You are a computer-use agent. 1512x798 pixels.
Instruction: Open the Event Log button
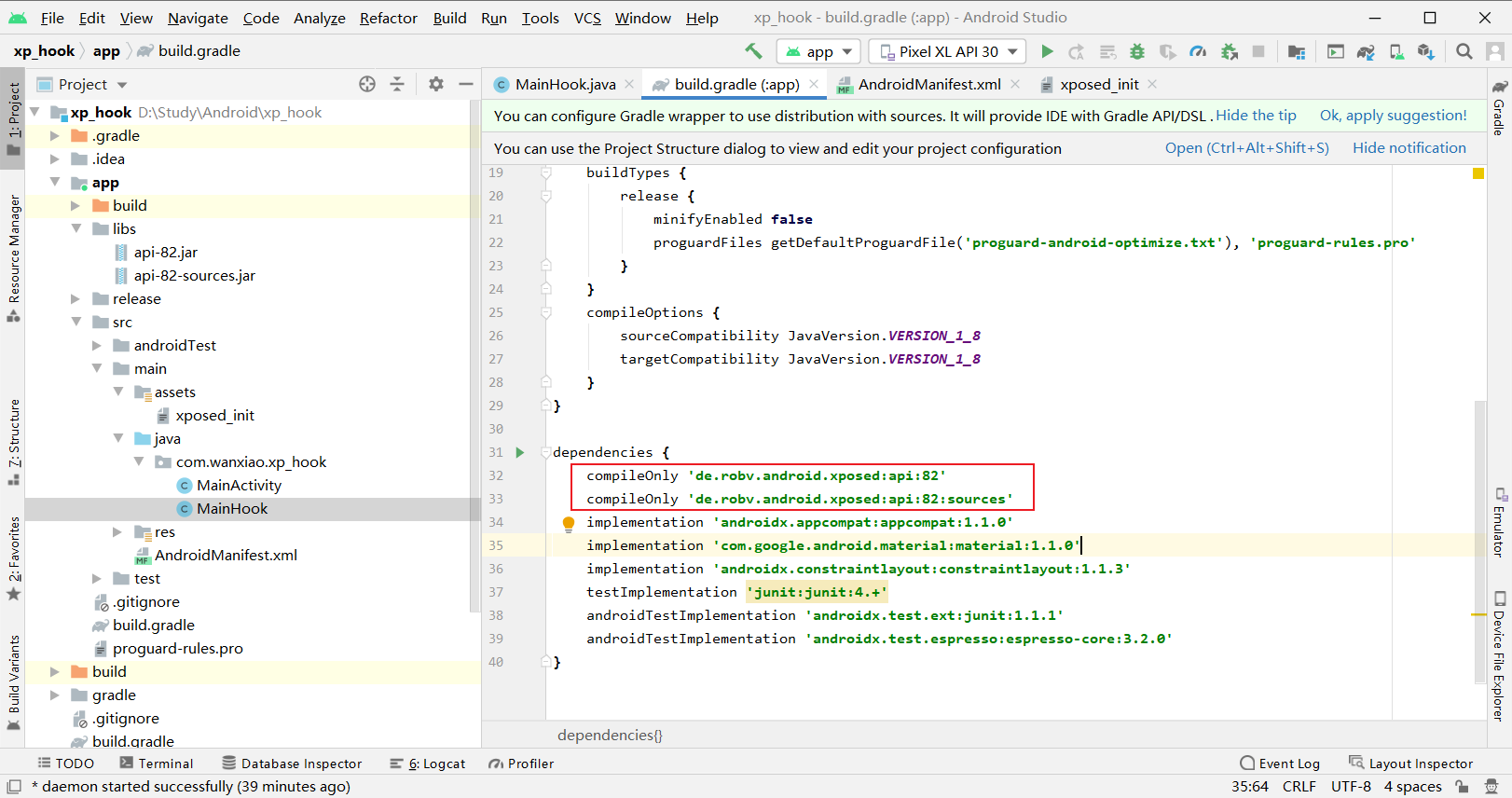coord(1280,764)
